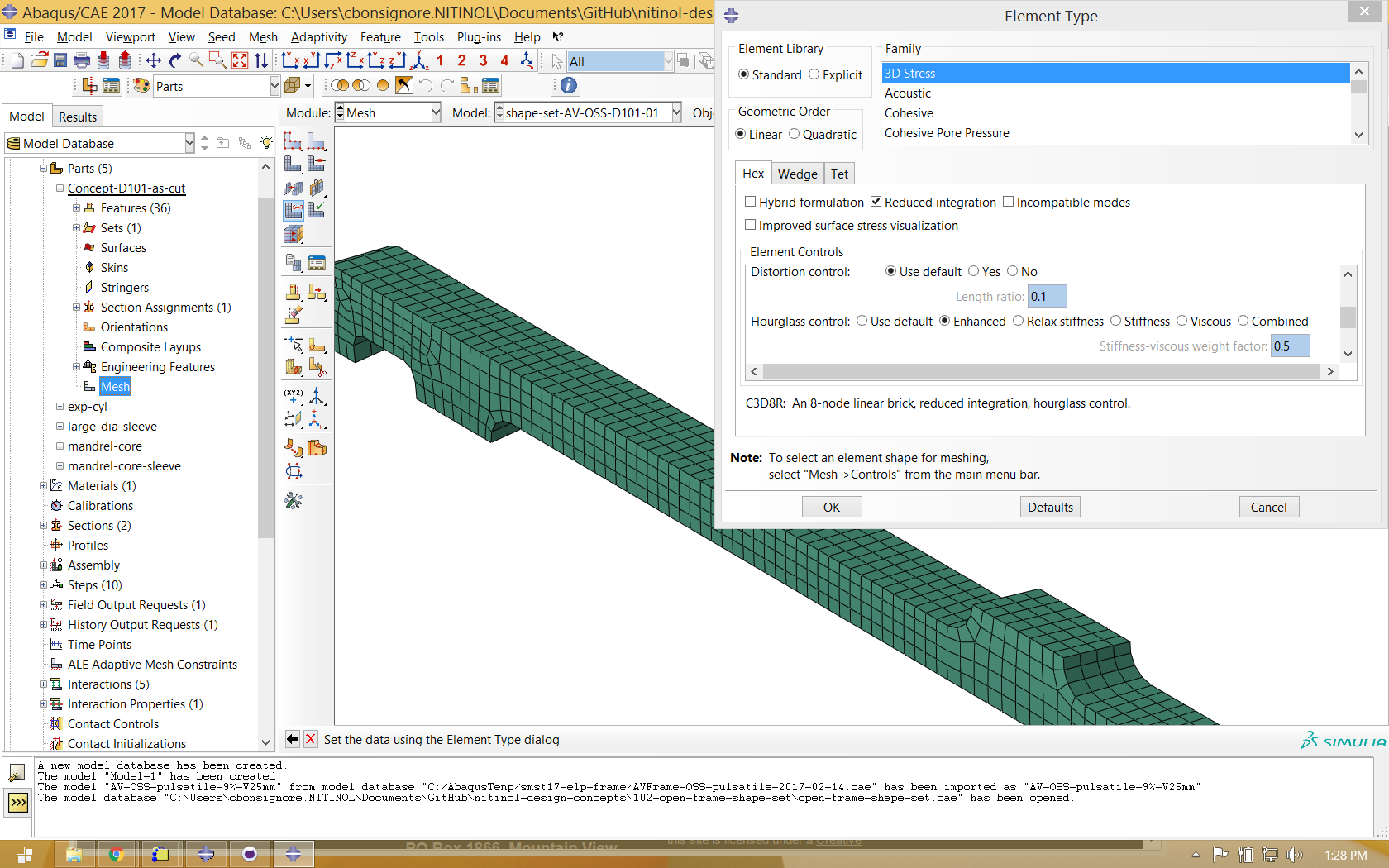Click the Cancel procedure red X icon

[x=311, y=739]
